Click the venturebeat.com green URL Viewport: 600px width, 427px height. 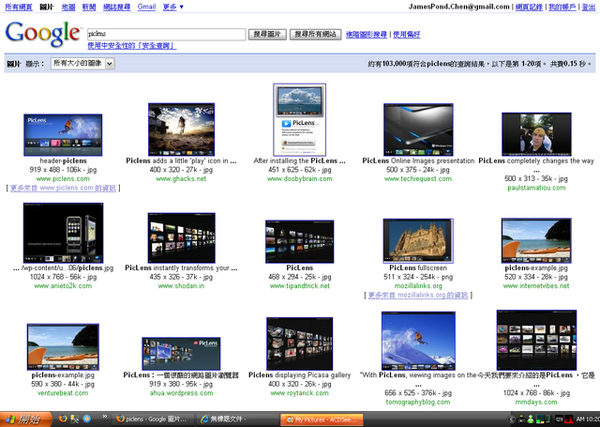pyautogui.click(x=63, y=393)
